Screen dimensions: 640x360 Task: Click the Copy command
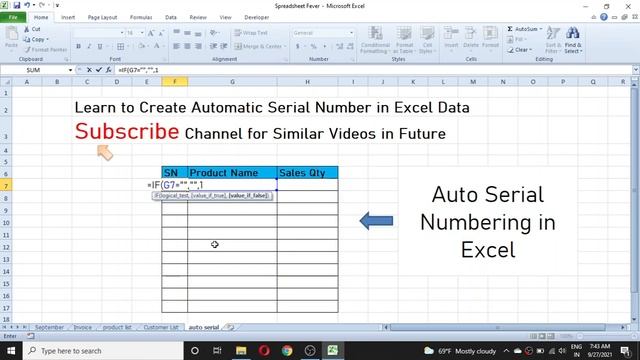coord(36,39)
